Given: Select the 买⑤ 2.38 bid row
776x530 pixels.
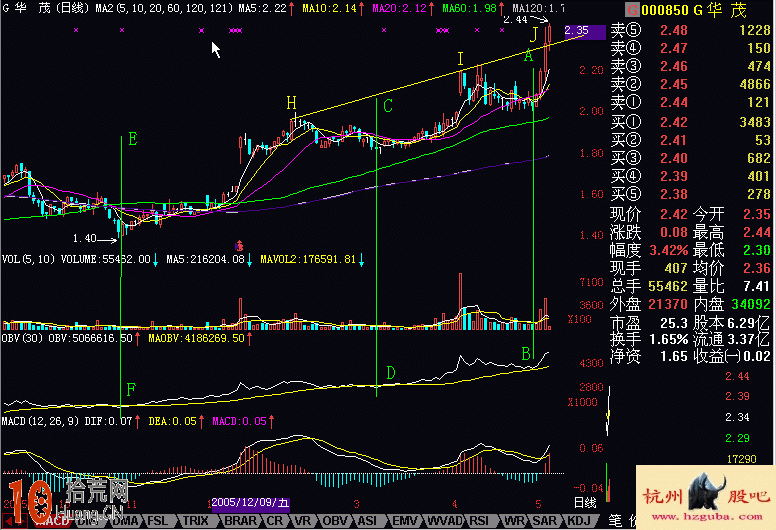Looking at the screenshot, I should [690, 194].
